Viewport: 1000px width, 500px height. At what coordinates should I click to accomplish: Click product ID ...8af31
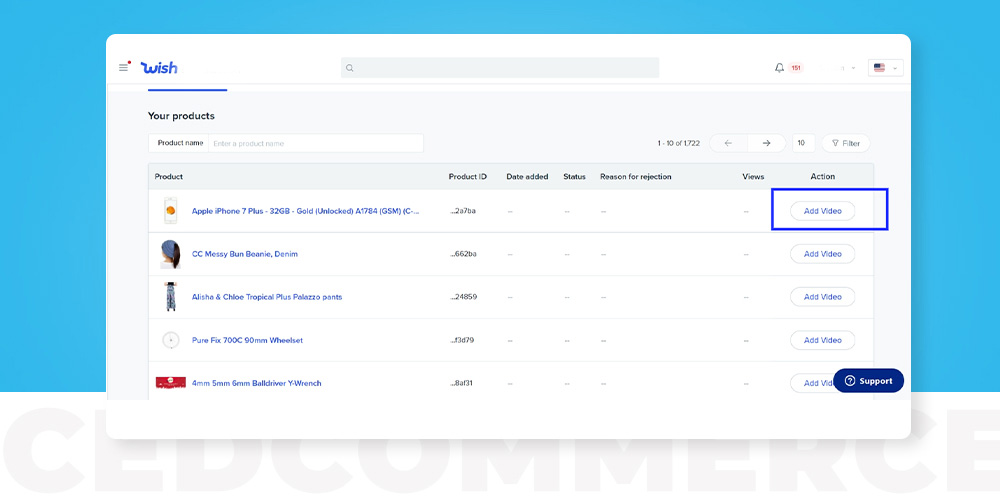tap(462, 383)
